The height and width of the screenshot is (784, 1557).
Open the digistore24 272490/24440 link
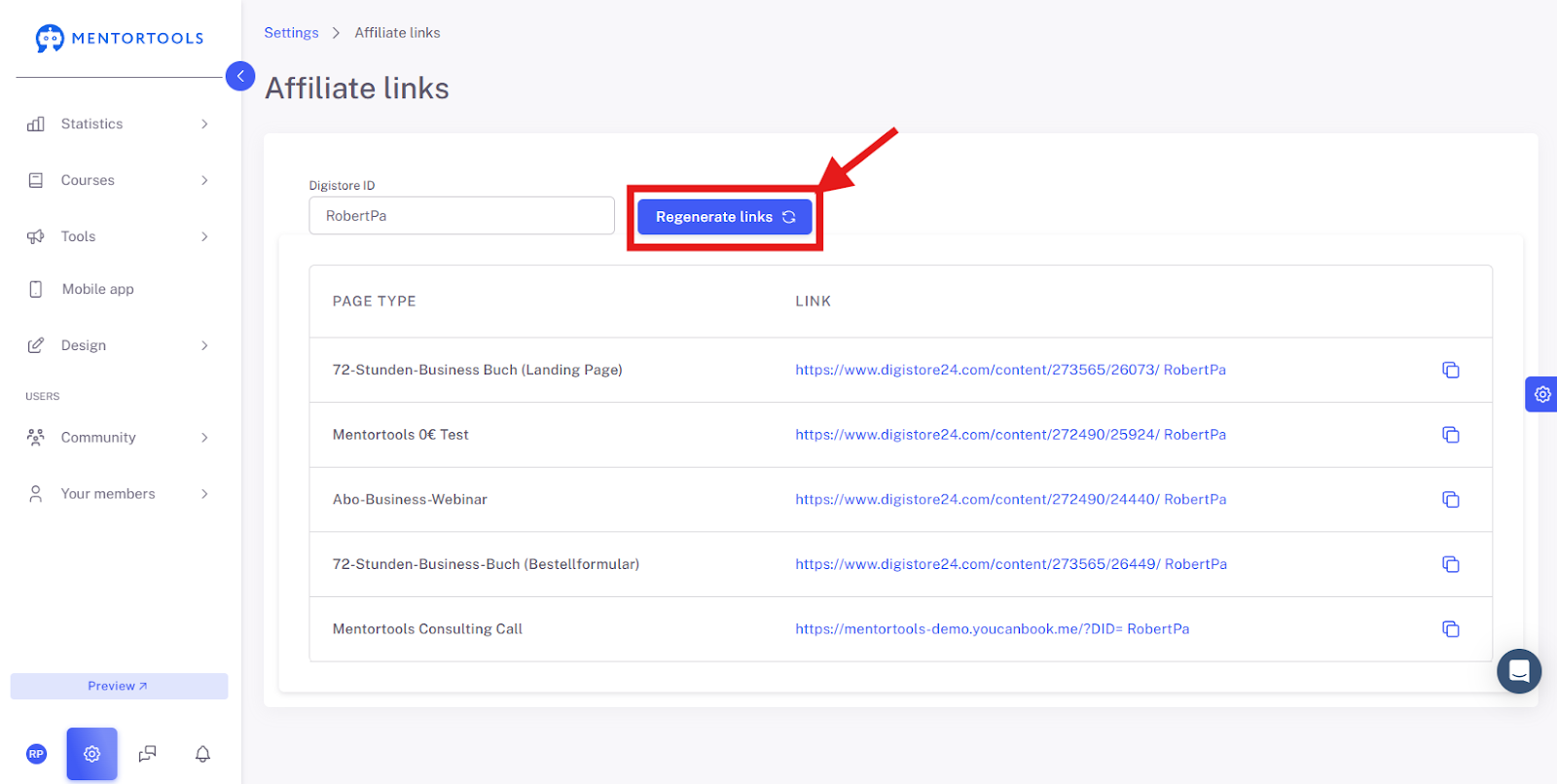(1010, 499)
